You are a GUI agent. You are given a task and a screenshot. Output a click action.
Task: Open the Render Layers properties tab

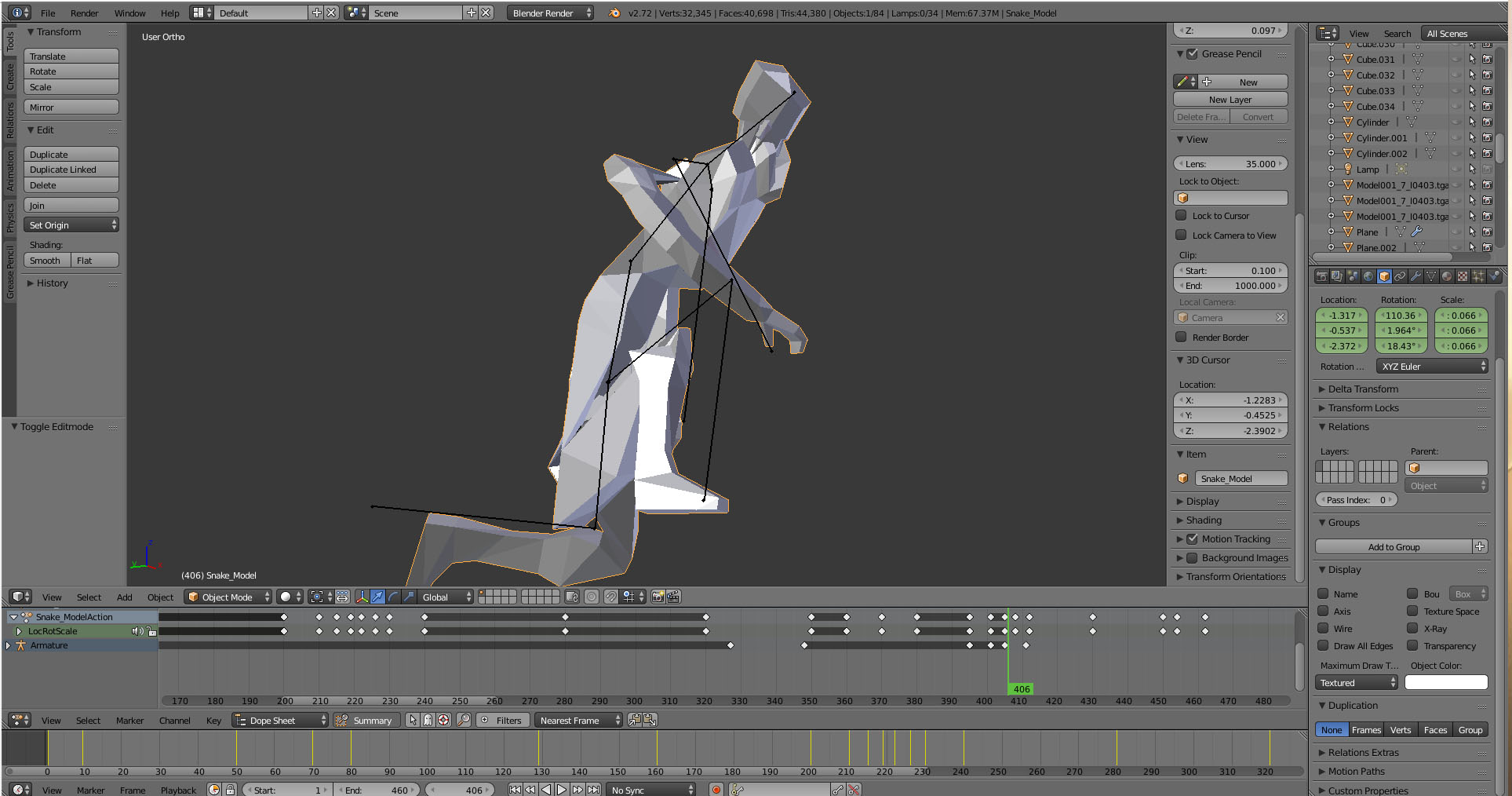1337,276
